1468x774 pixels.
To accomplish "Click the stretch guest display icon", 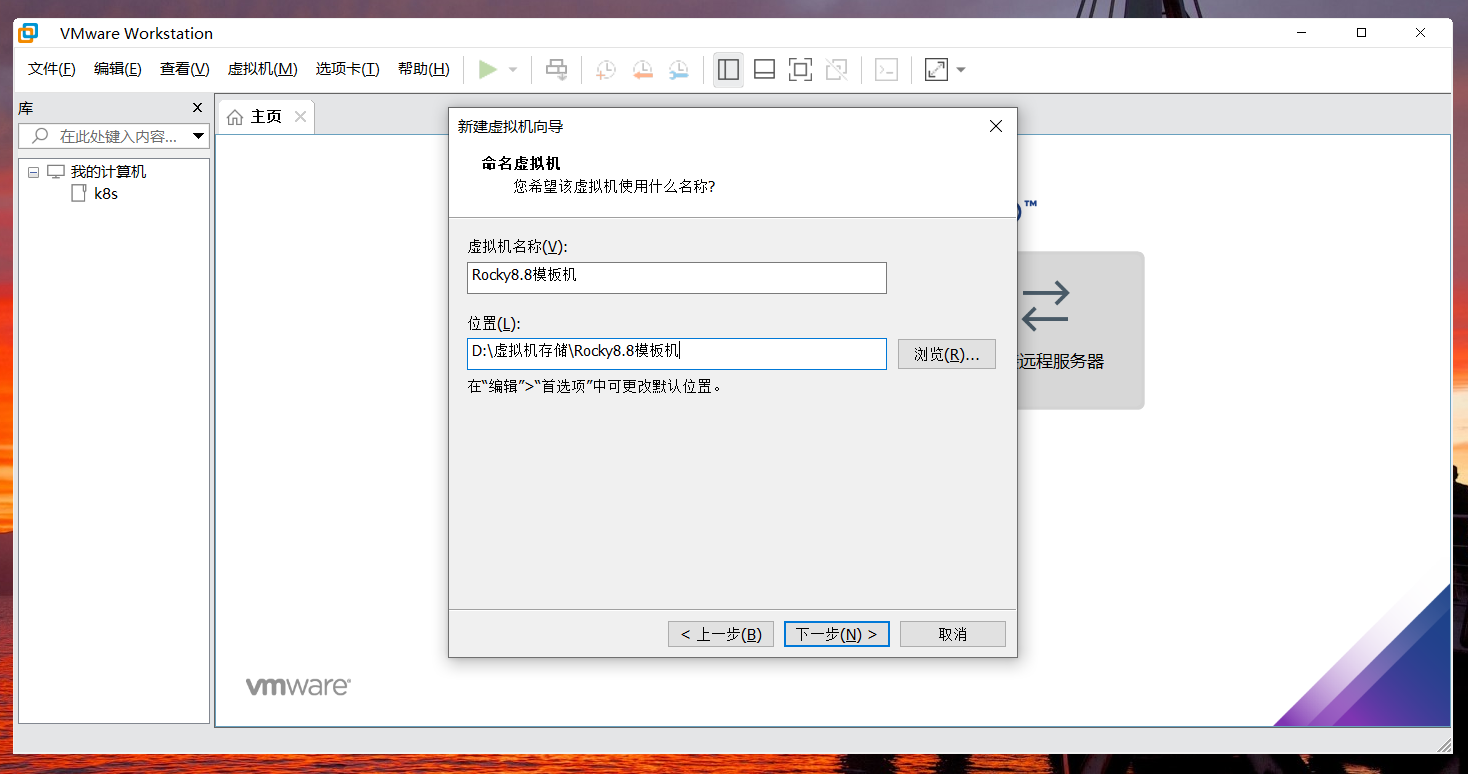I will point(936,69).
